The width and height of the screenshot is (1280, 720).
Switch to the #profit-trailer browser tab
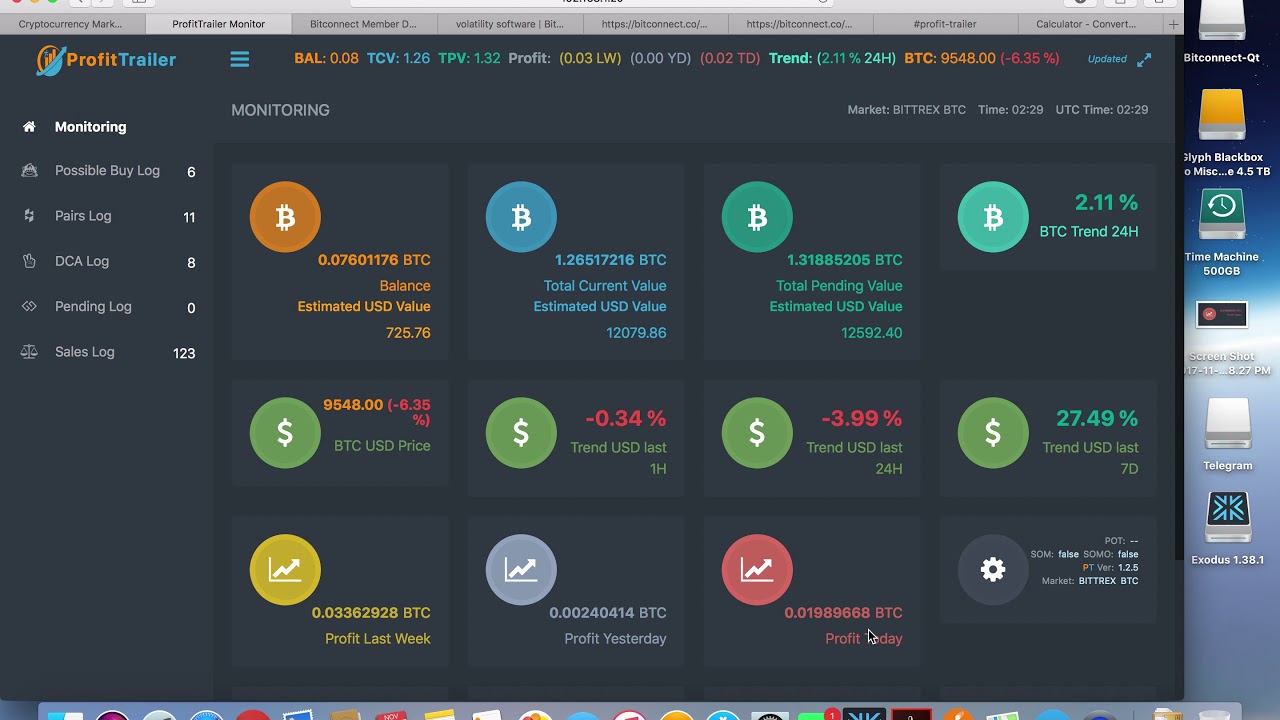point(944,24)
